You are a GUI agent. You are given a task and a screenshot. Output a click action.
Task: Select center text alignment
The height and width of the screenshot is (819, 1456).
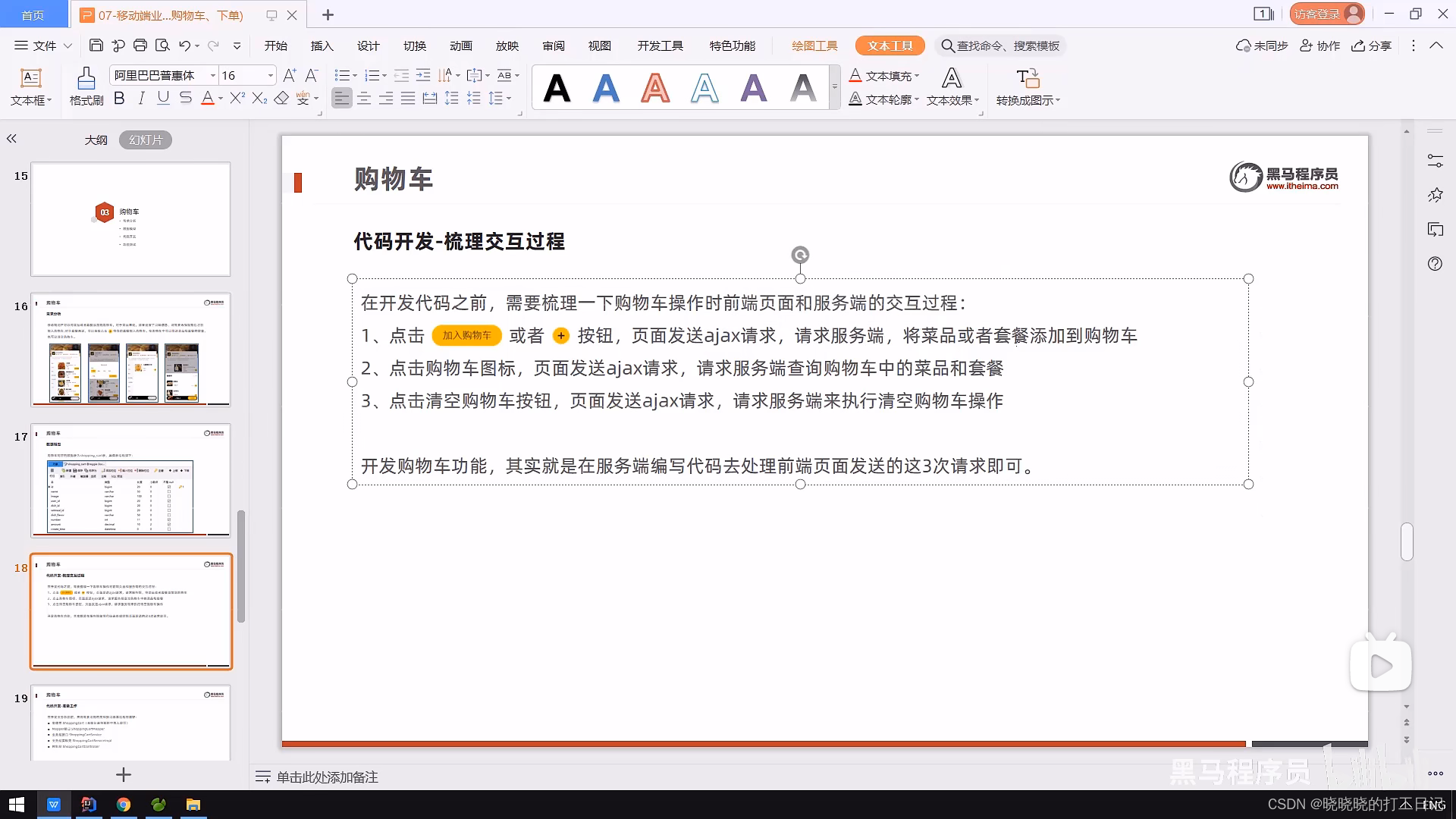point(364,98)
